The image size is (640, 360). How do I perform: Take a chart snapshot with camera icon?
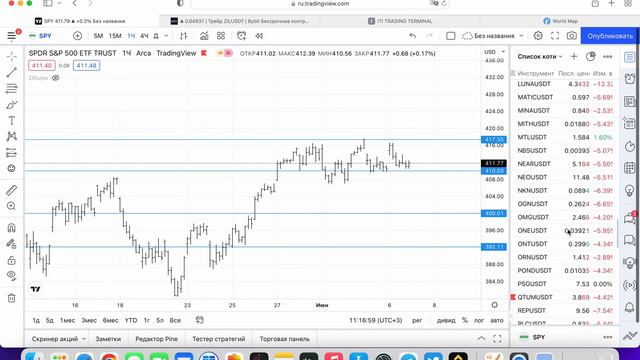(571, 36)
